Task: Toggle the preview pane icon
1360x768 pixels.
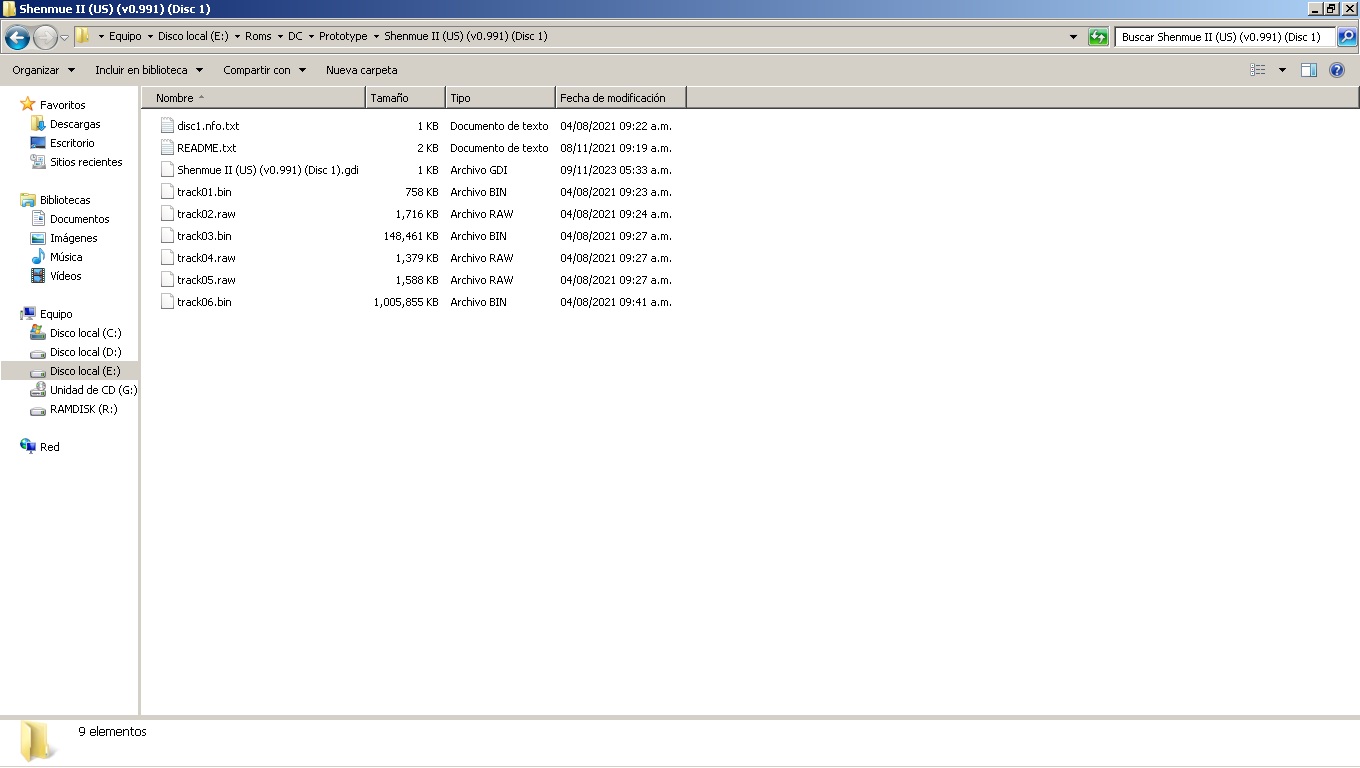Action: [x=1309, y=70]
